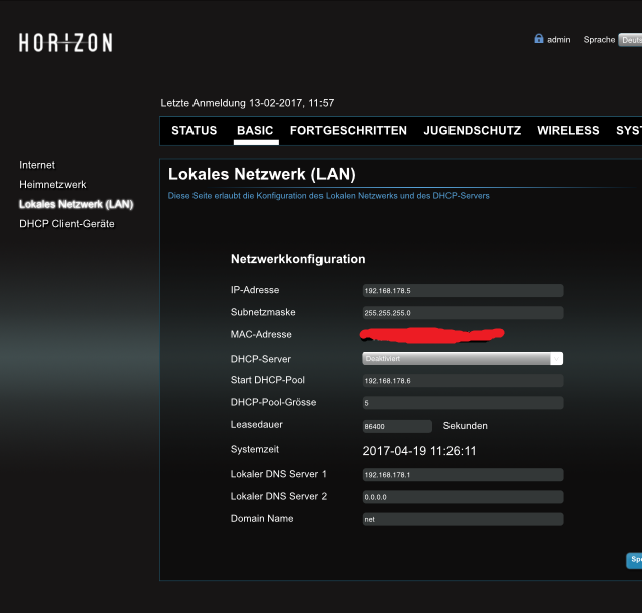Open the WIRELESS tab
This screenshot has height=613, width=642.
568,131
